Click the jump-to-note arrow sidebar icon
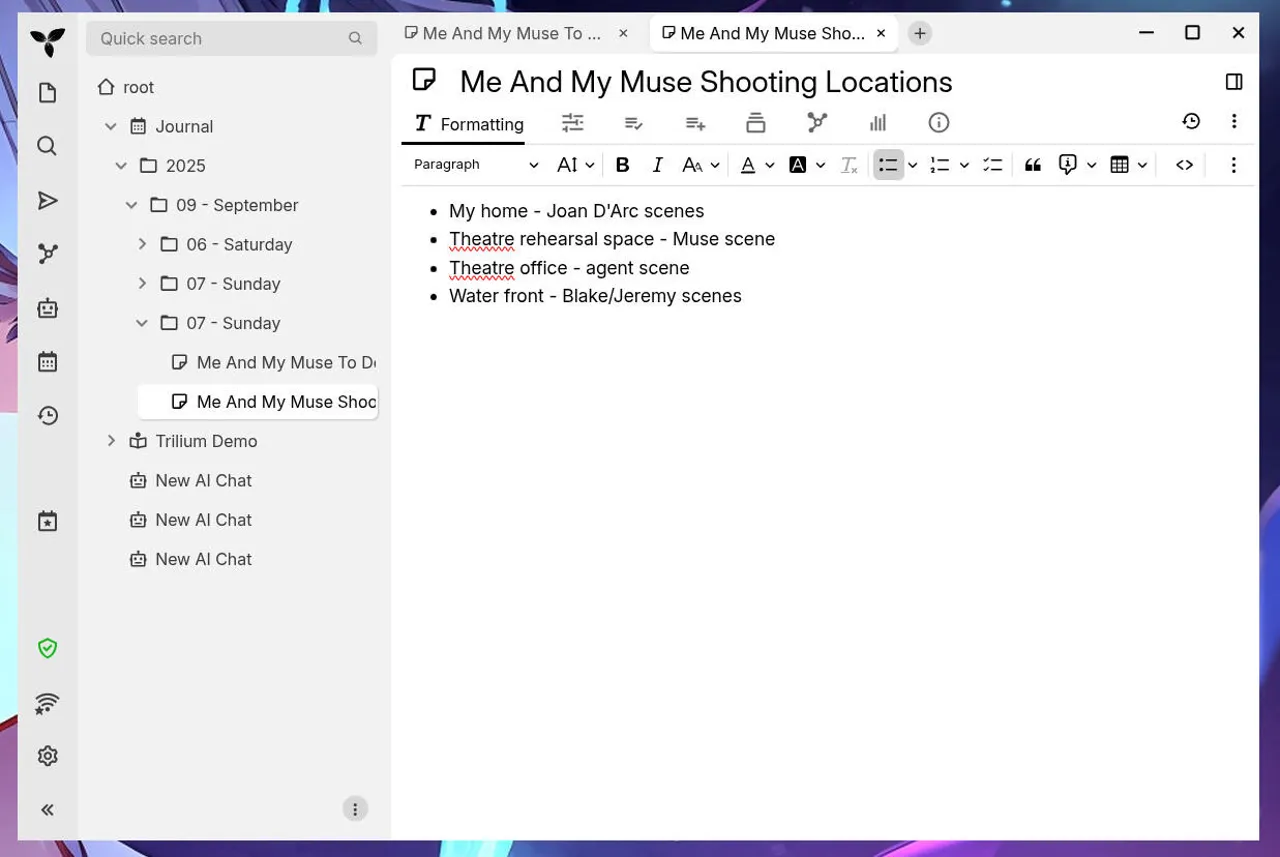The image size is (1280, 857). pyautogui.click(x=47, y=201)
